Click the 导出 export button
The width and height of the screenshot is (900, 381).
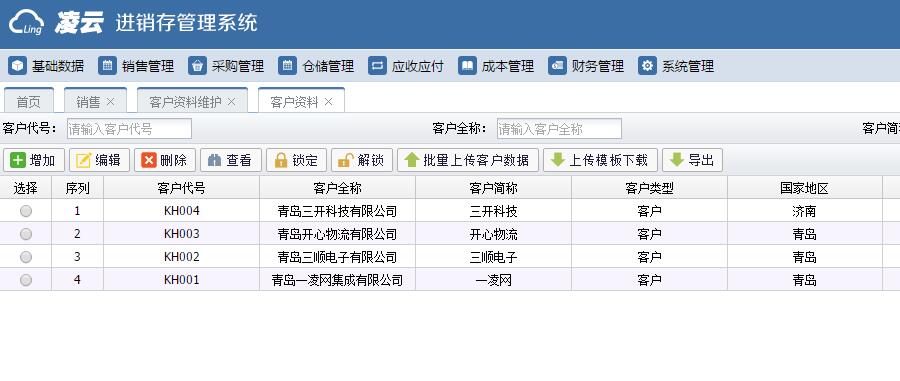point(692,160)
